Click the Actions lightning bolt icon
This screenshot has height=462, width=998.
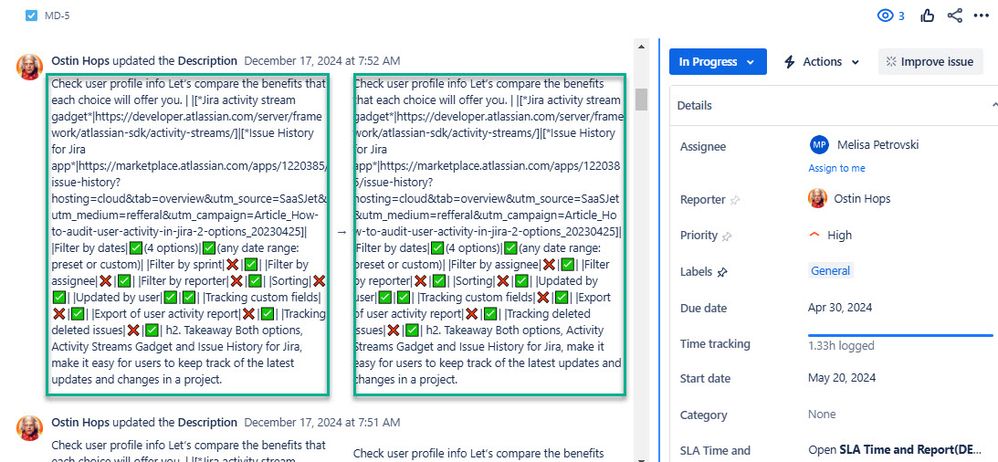789,62
